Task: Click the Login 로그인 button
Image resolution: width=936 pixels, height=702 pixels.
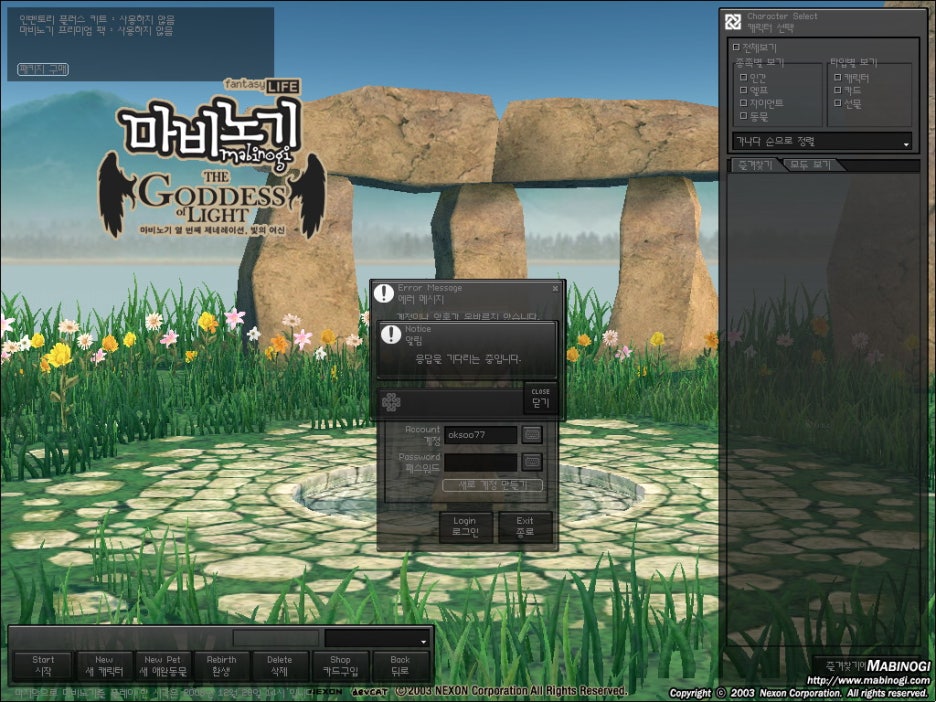Action: (466, 526)
